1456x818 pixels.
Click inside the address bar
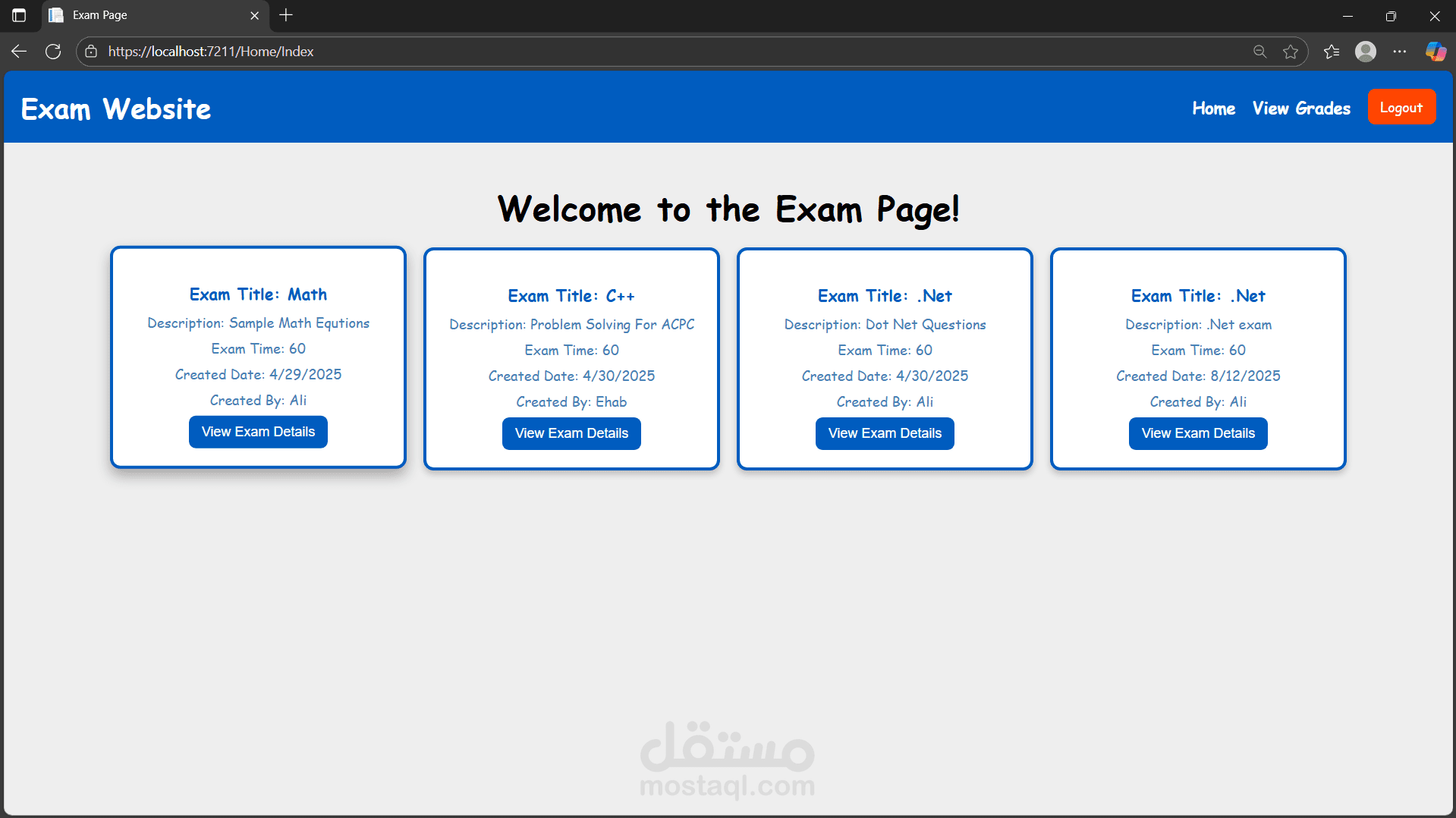pos(531,51)
